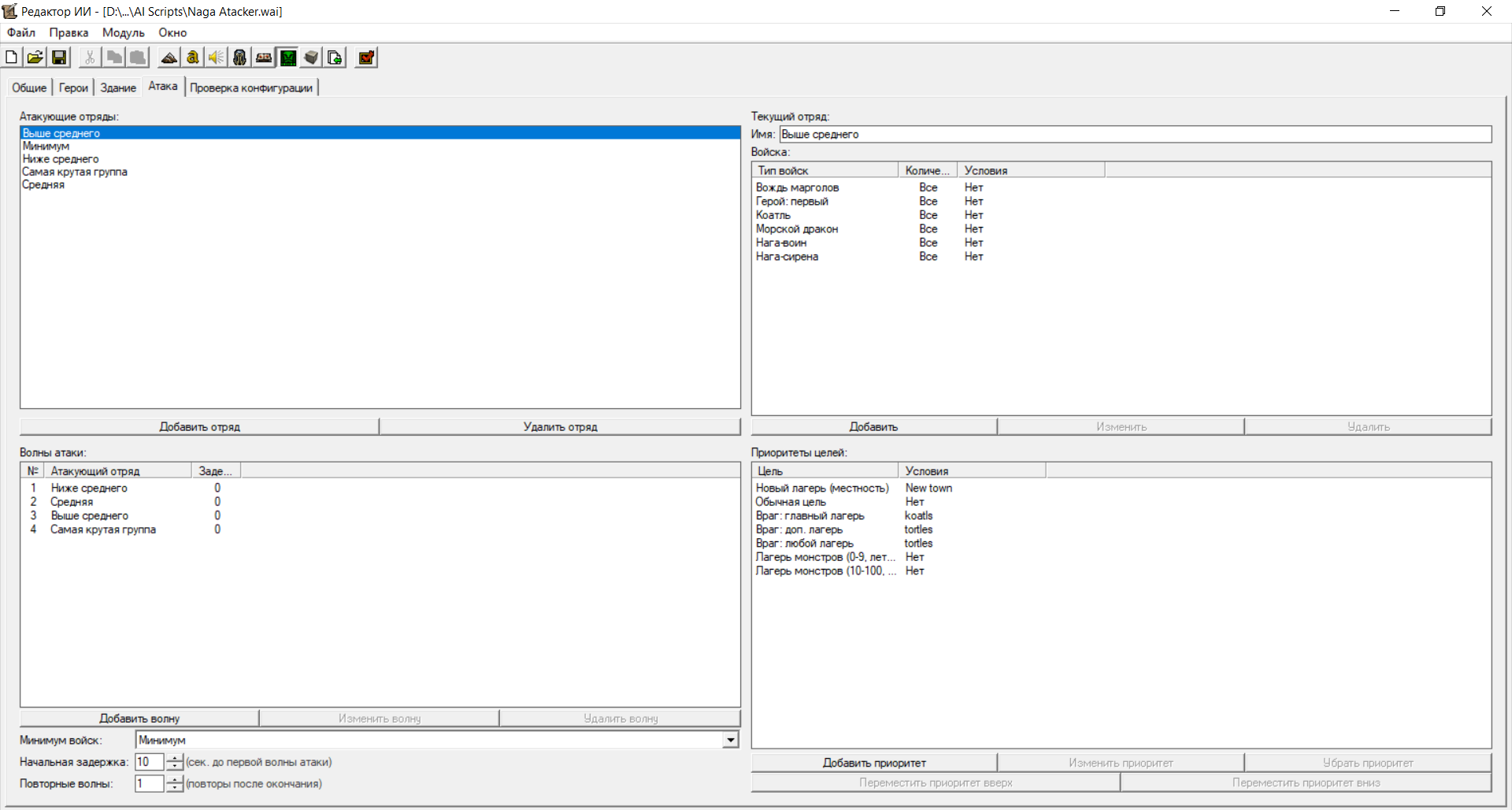Open the Sound Editor speaker icon
The width and height of the screenshot is (1512, 810).
coord(216,58)
